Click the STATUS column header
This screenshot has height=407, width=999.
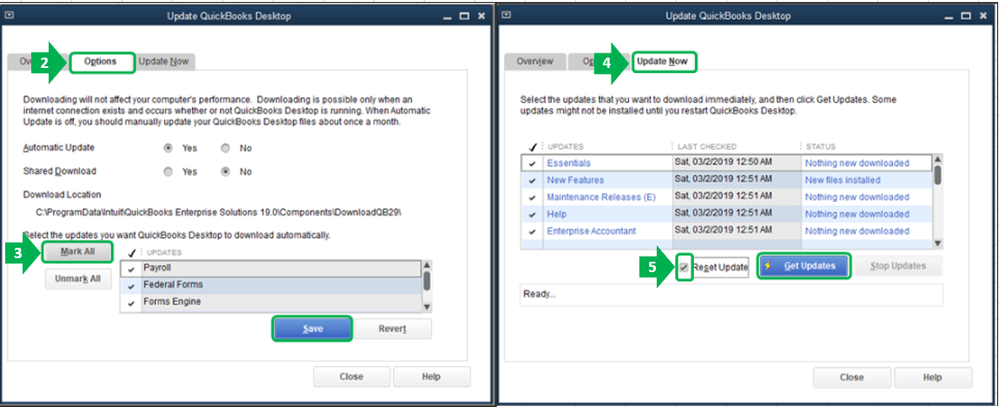(x=821, y=146)
